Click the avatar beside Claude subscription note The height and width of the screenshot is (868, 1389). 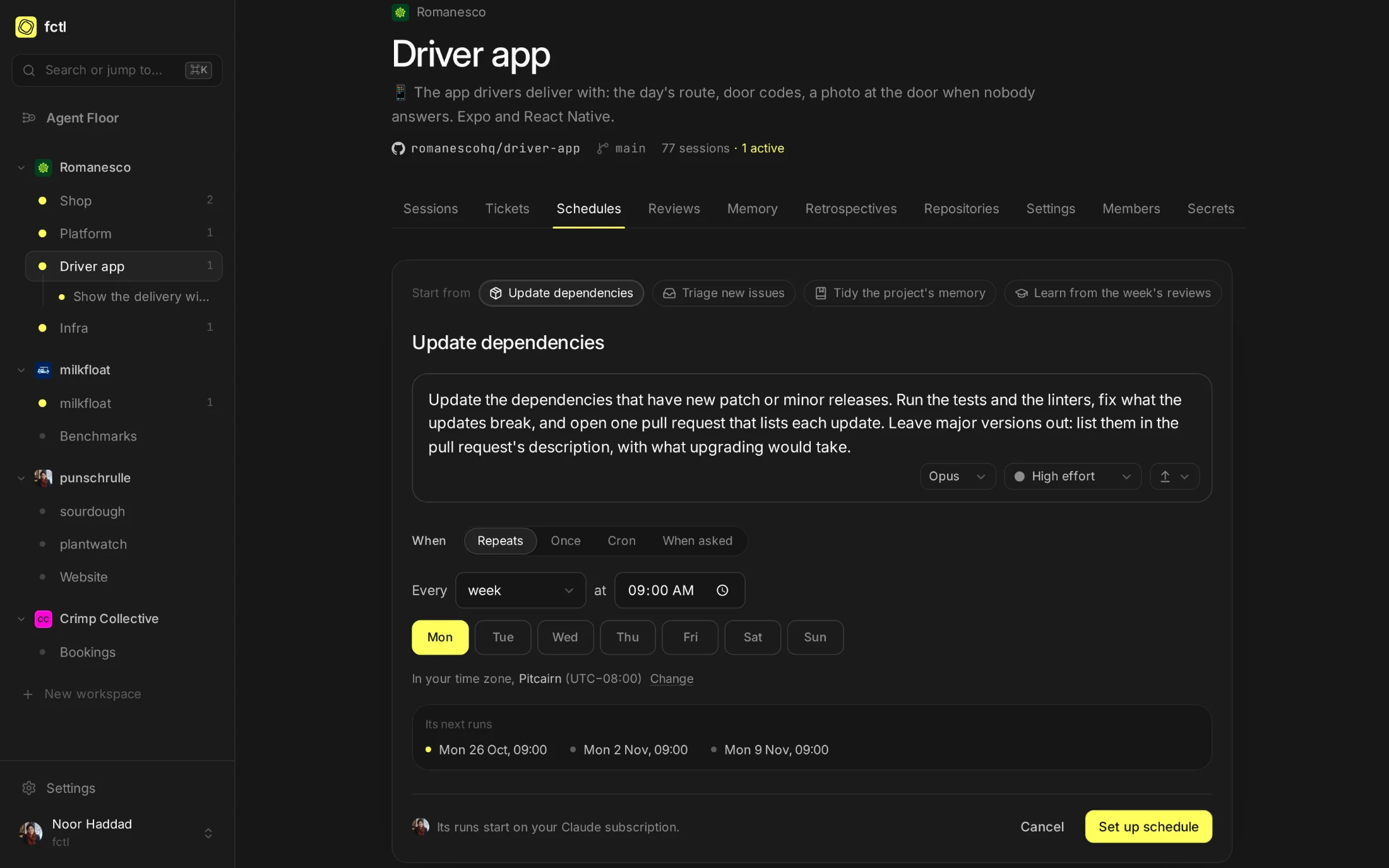(420, 826)
